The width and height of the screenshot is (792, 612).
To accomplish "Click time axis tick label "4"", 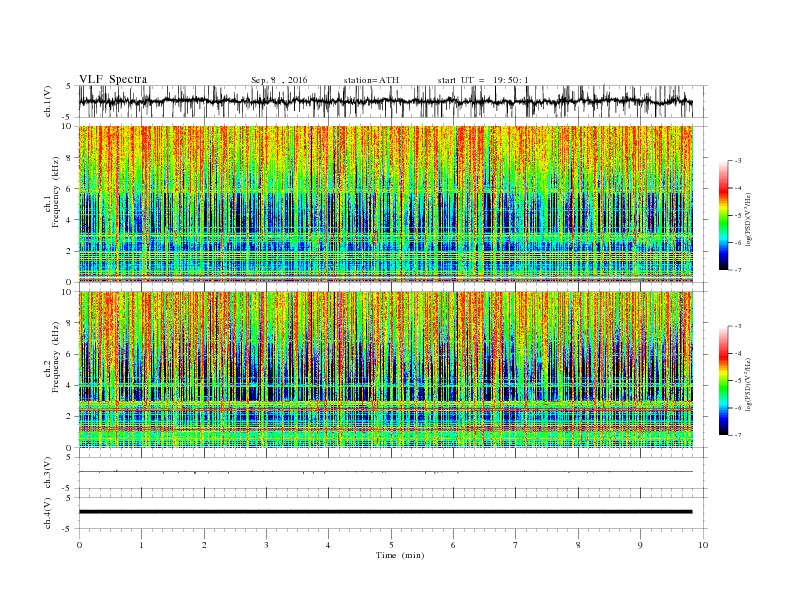I will coord(329,545).
